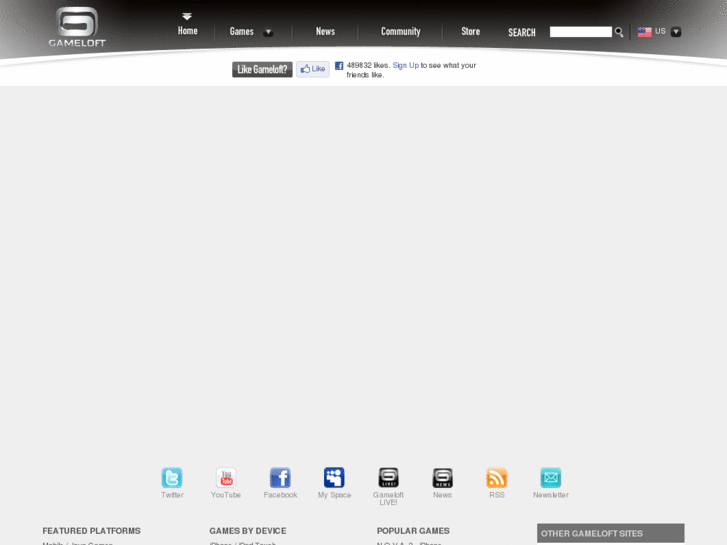The image size is (727, 545).
Task: Go to the Home tab
Action: coord(187,31)
